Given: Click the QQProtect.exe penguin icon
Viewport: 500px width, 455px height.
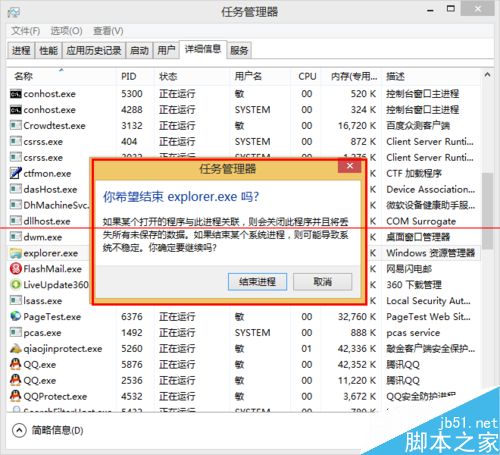Looking at the screenshot, I should pyautogui.click(x=16, y=396).
